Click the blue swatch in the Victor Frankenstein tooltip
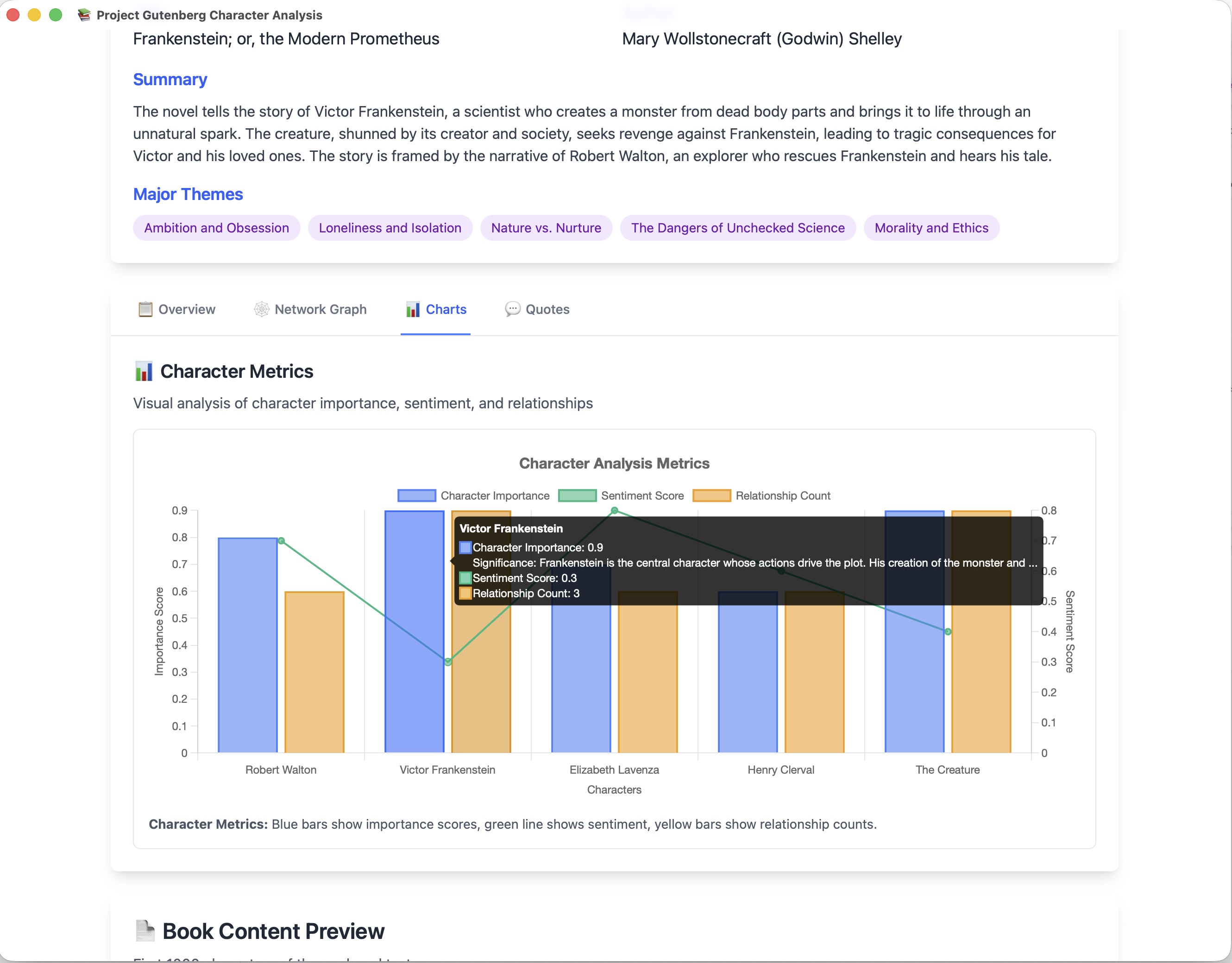The height and width of the screenshot is (963, 1232). pyautogui.click(x=465, y=547)
